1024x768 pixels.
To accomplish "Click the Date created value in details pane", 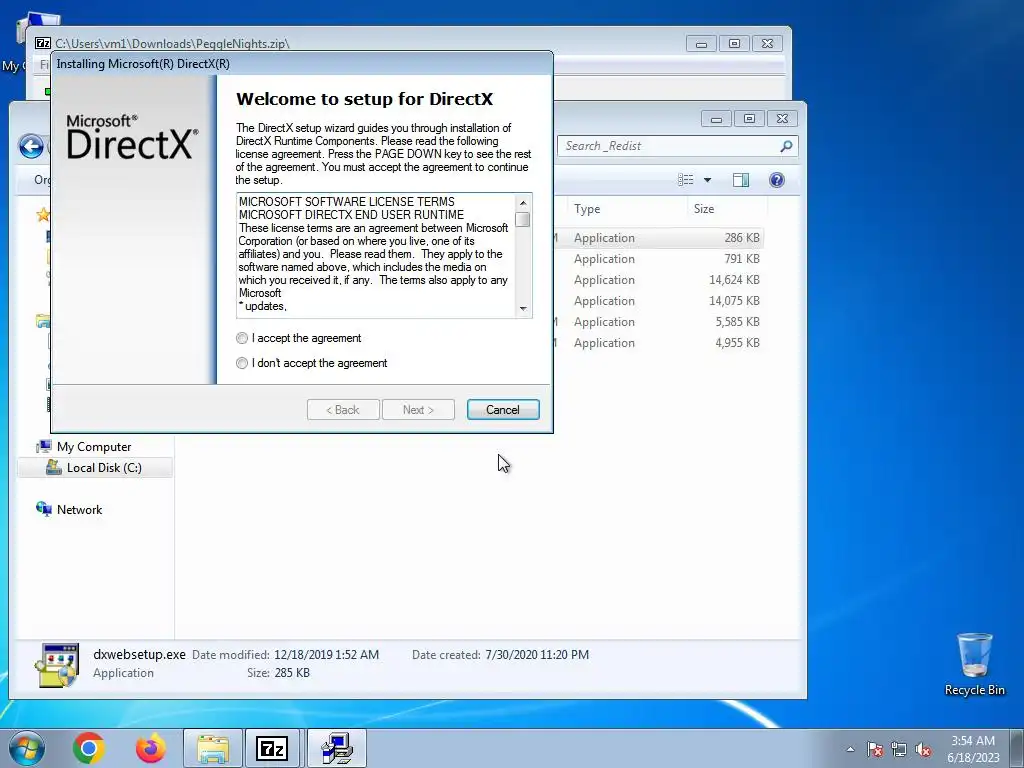I will tap(537, 654).
